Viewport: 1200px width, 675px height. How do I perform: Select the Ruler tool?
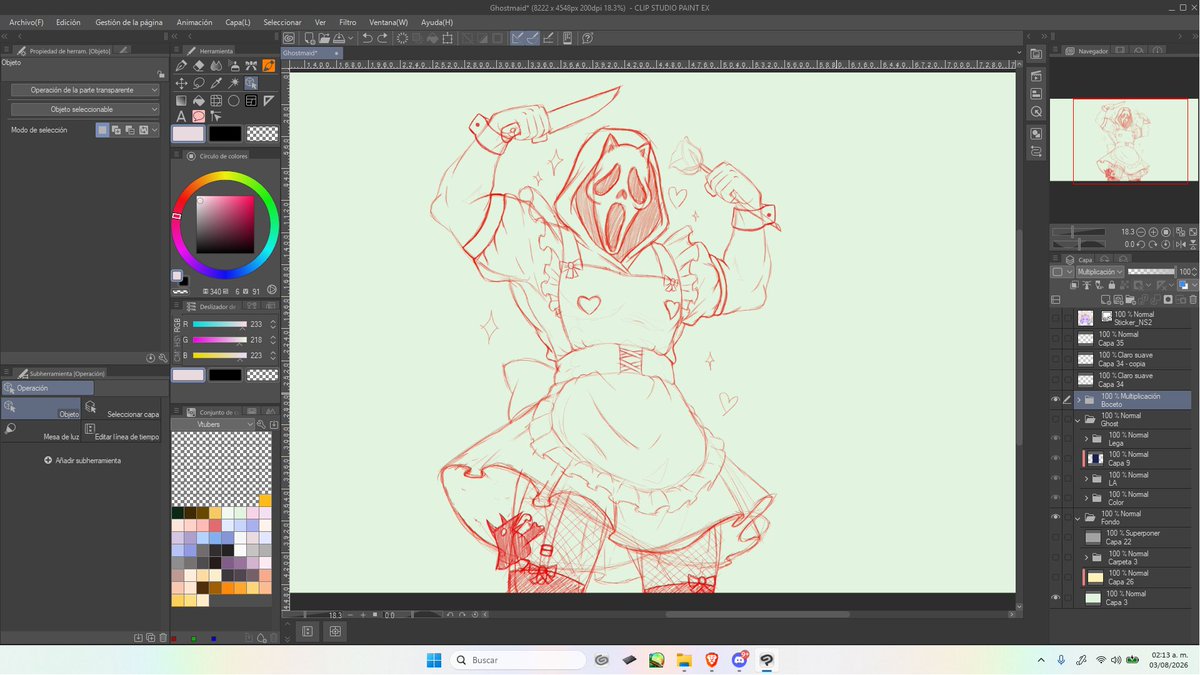coord(268,101)
